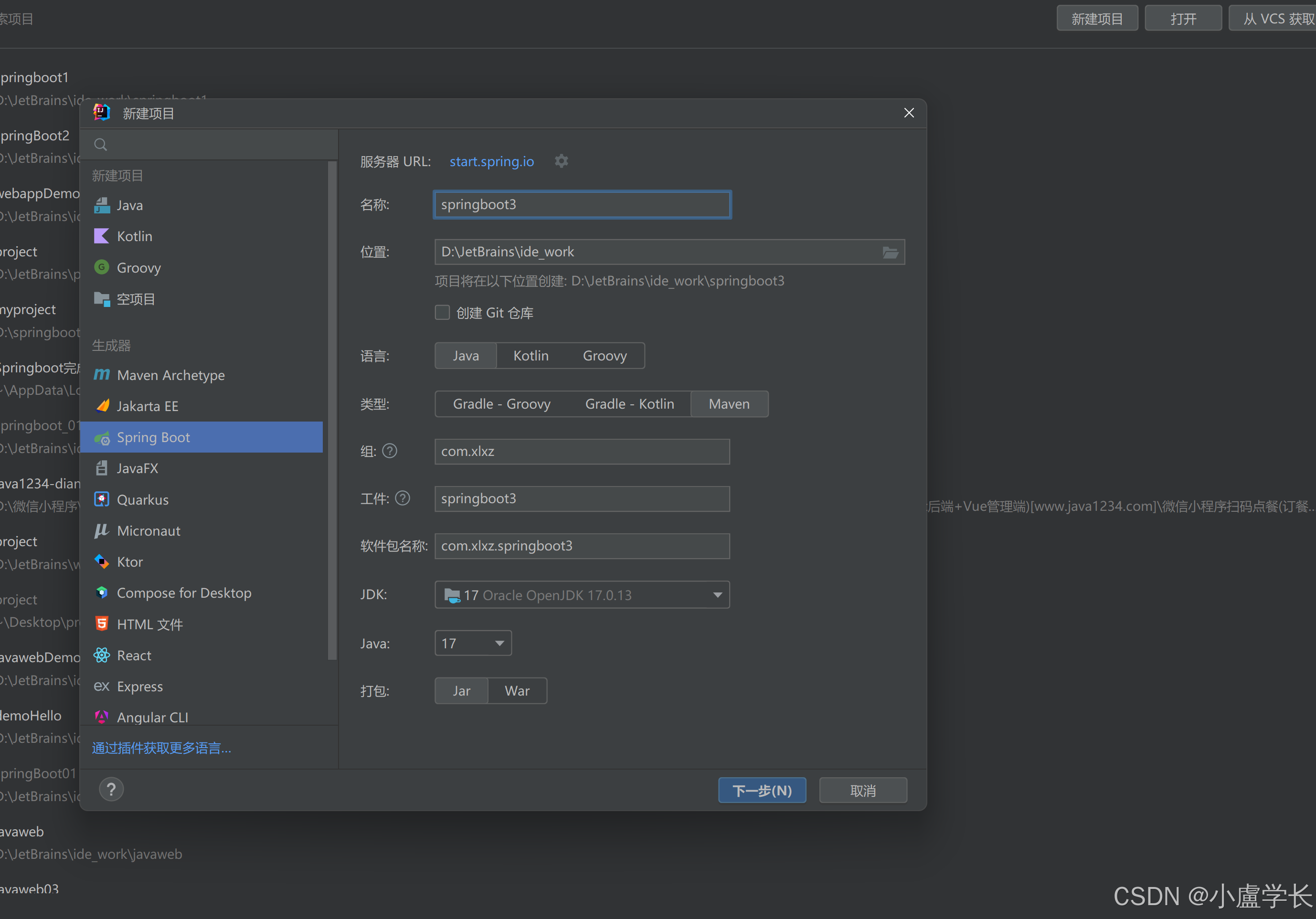Click the HTML file icon
The height and width of the screenshot is (919, 1316).
[101, 624]
